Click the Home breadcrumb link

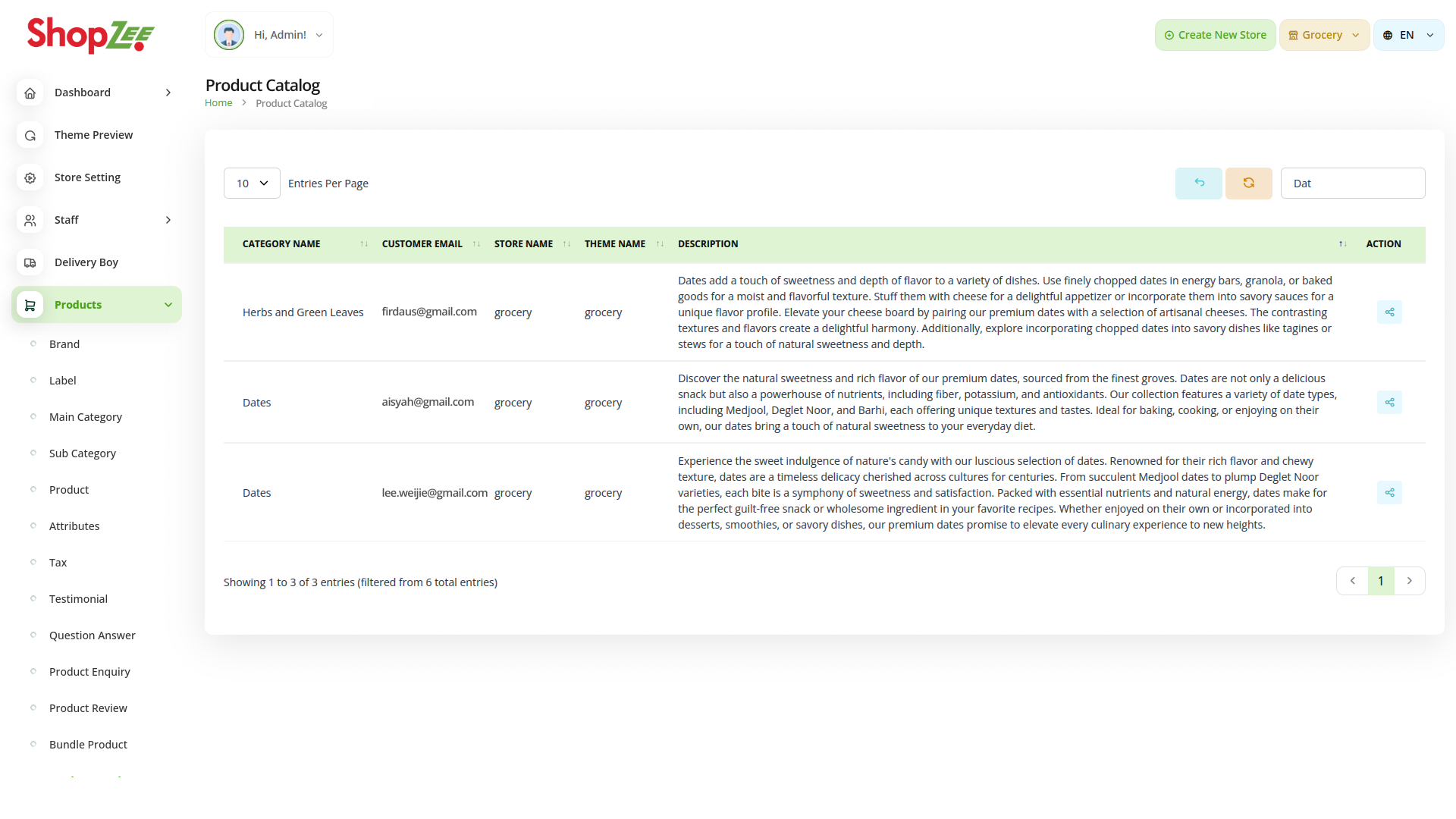click(218, 103)
